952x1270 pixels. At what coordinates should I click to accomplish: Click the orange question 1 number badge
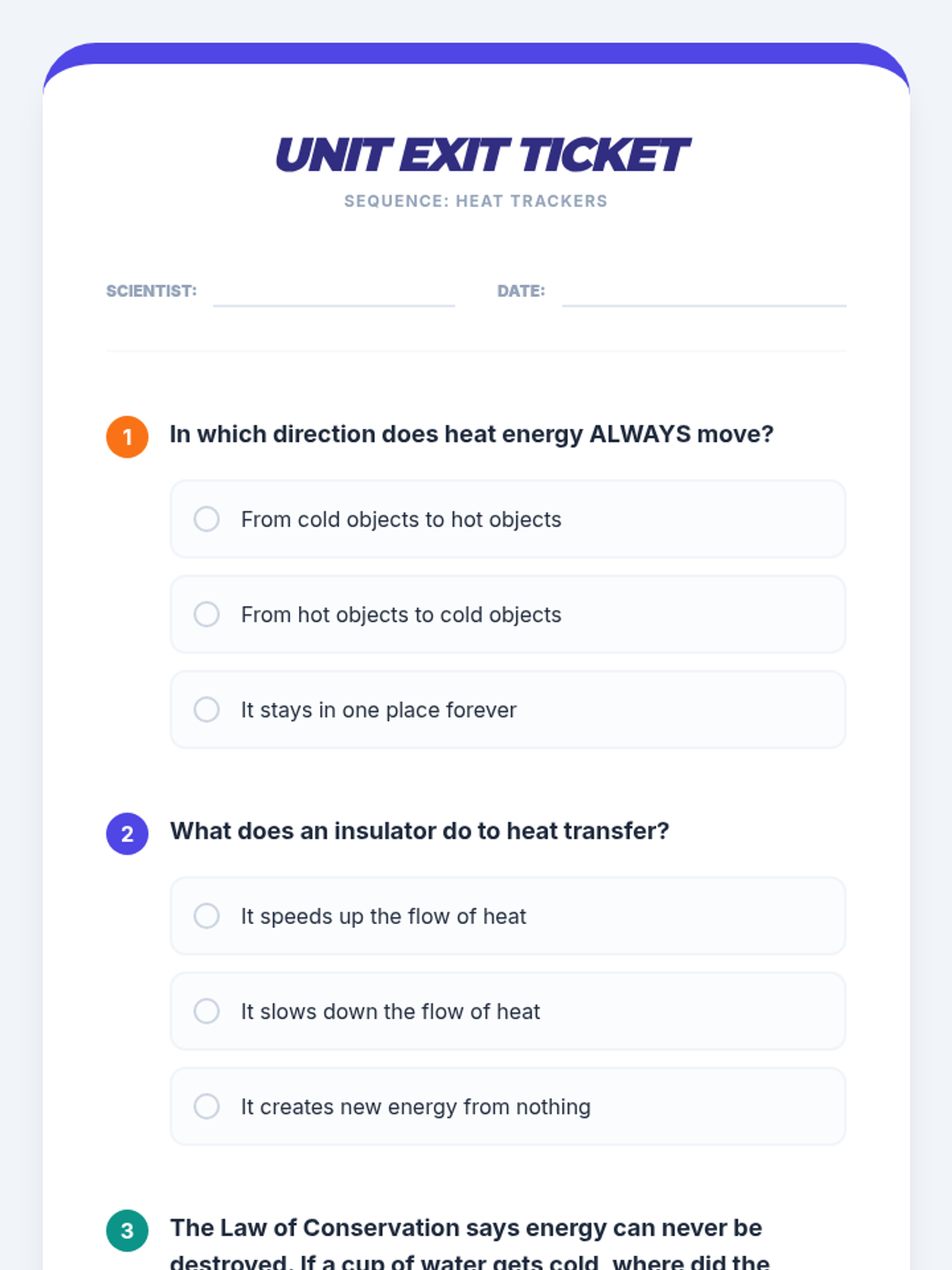[x=127, y=437]
